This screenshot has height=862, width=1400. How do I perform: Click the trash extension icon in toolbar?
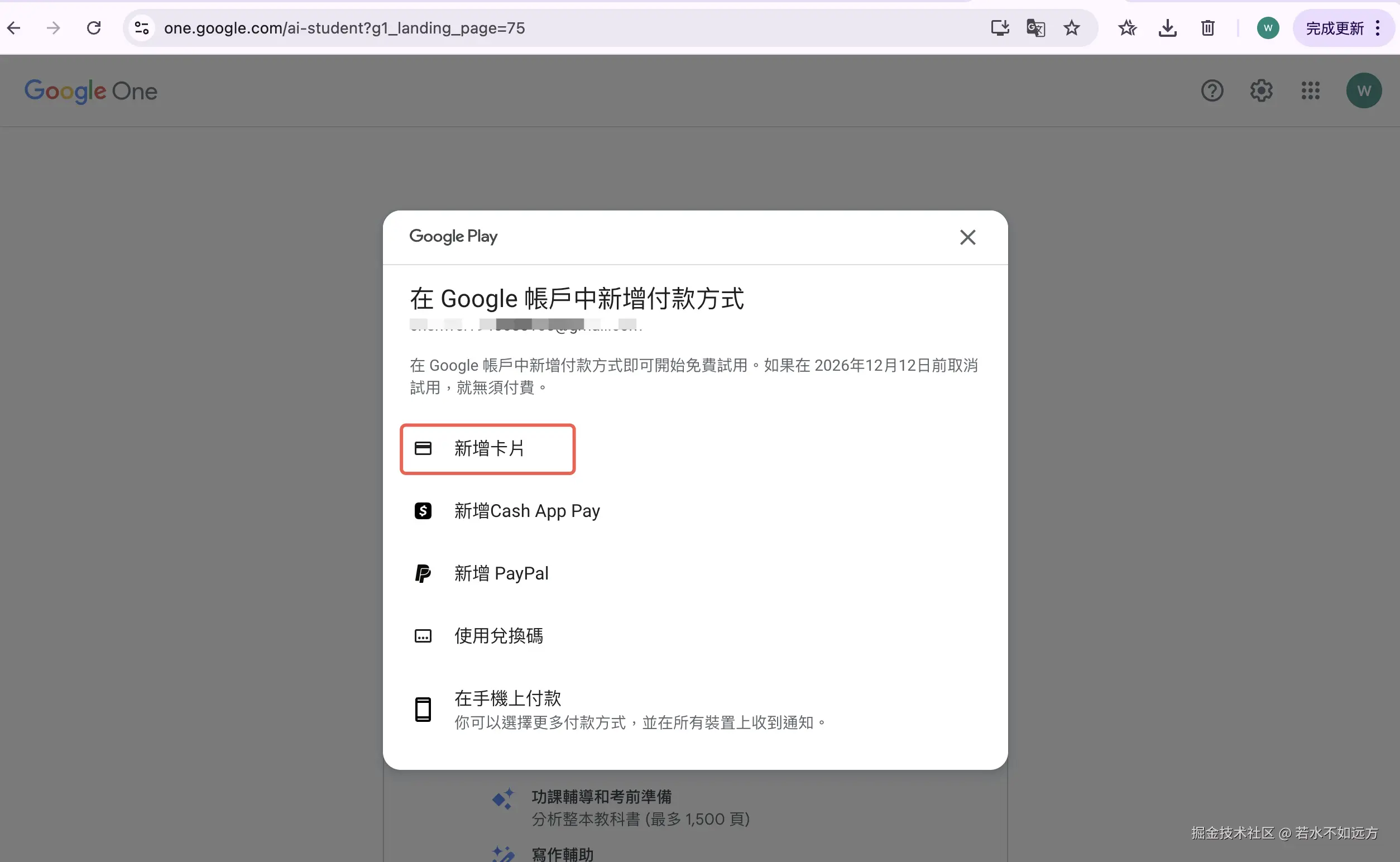click(x=1207, y=28)
